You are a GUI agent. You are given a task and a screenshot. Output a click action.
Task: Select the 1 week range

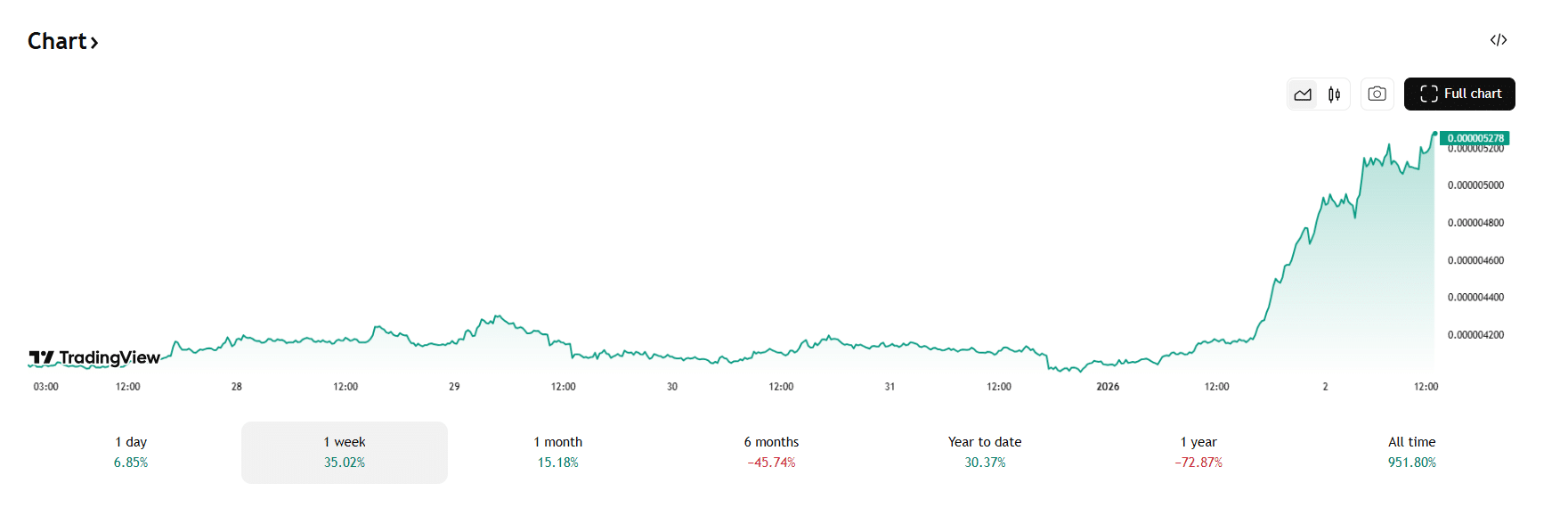(x=345, y=452)
